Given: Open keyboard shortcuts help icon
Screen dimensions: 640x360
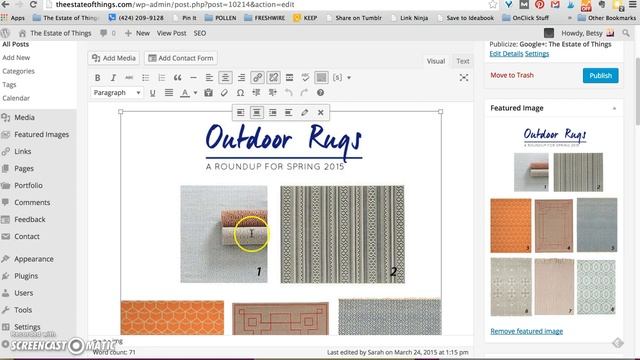Looking at the screenshot, I should (320, 93).
